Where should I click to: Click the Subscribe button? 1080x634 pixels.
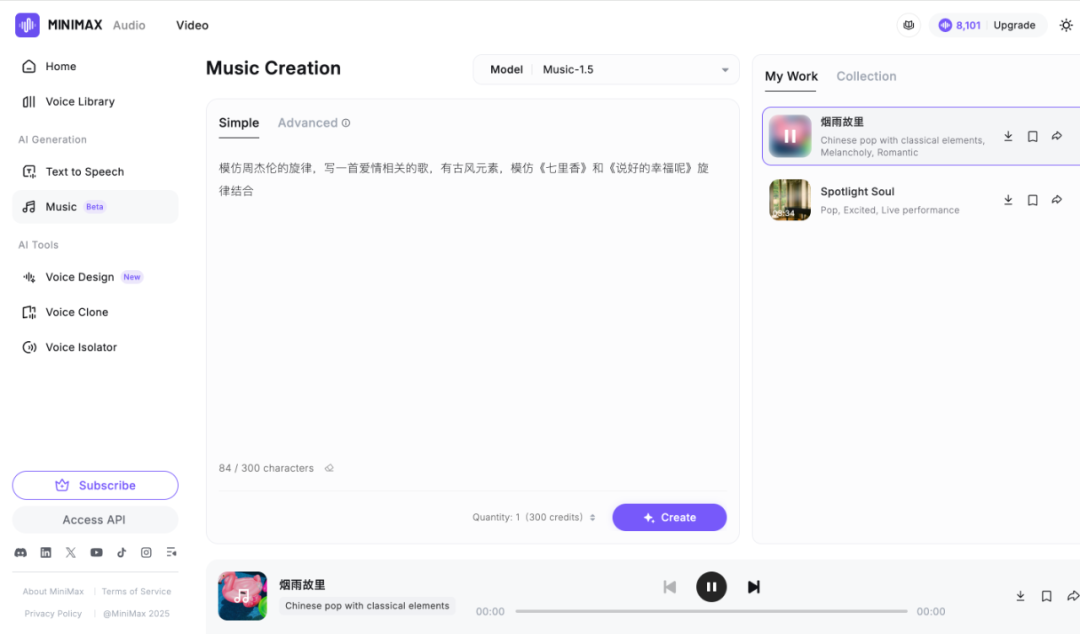95,486
